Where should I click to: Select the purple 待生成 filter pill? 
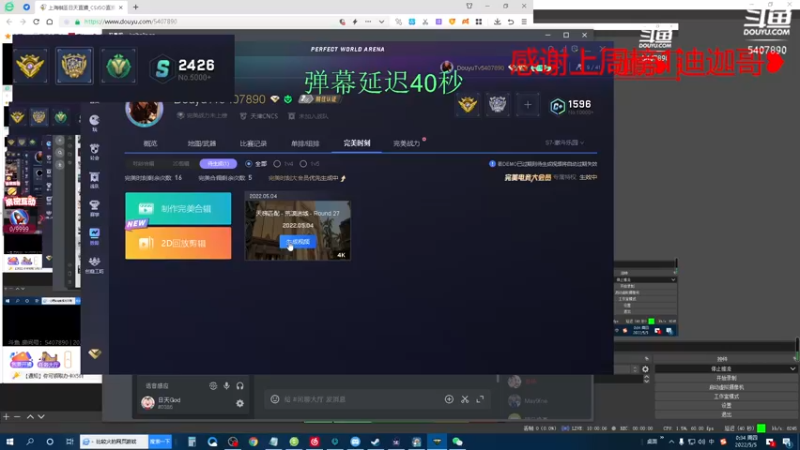(x=218, y=164)
